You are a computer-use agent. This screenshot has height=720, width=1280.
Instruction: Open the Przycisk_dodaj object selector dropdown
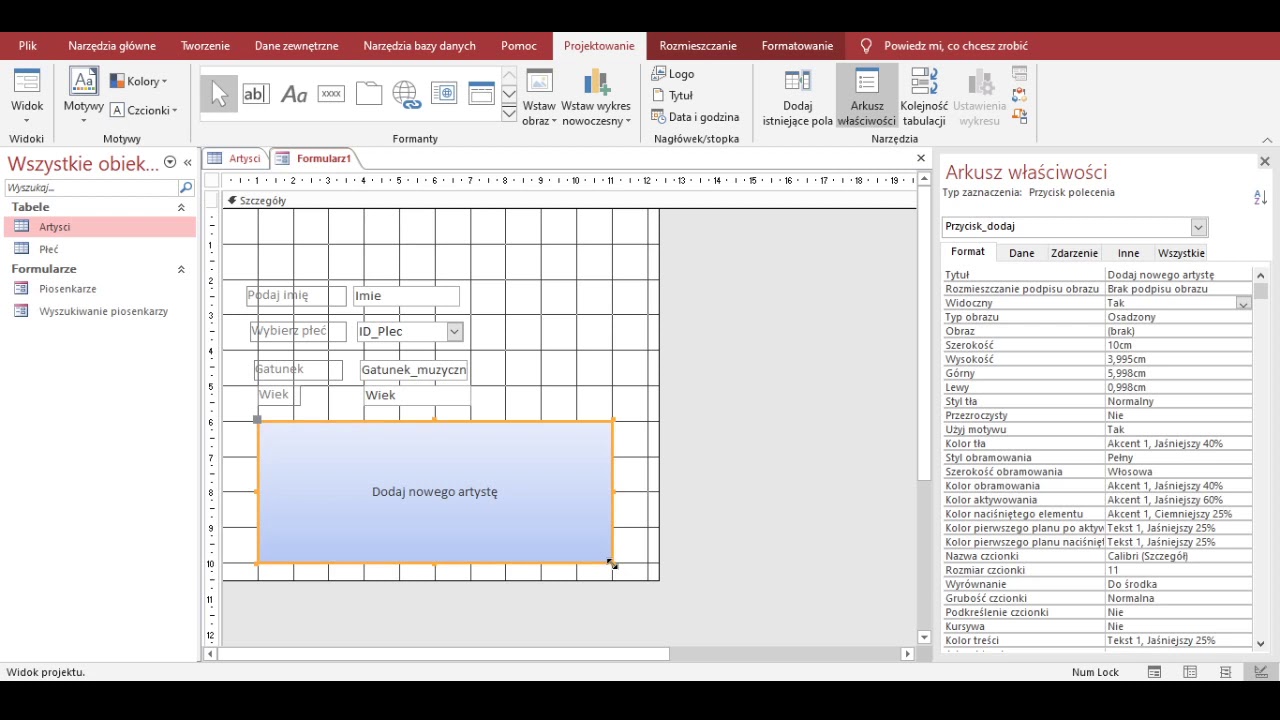(x=1198, y=227)
